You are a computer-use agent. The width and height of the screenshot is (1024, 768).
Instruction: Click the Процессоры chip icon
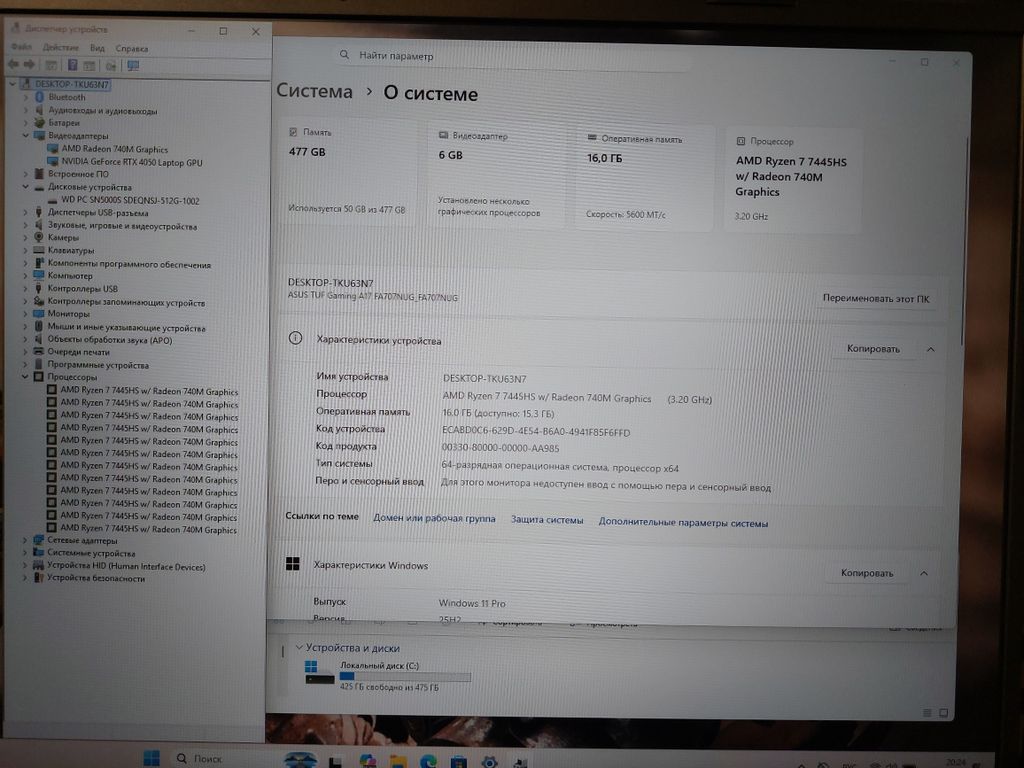39,377
